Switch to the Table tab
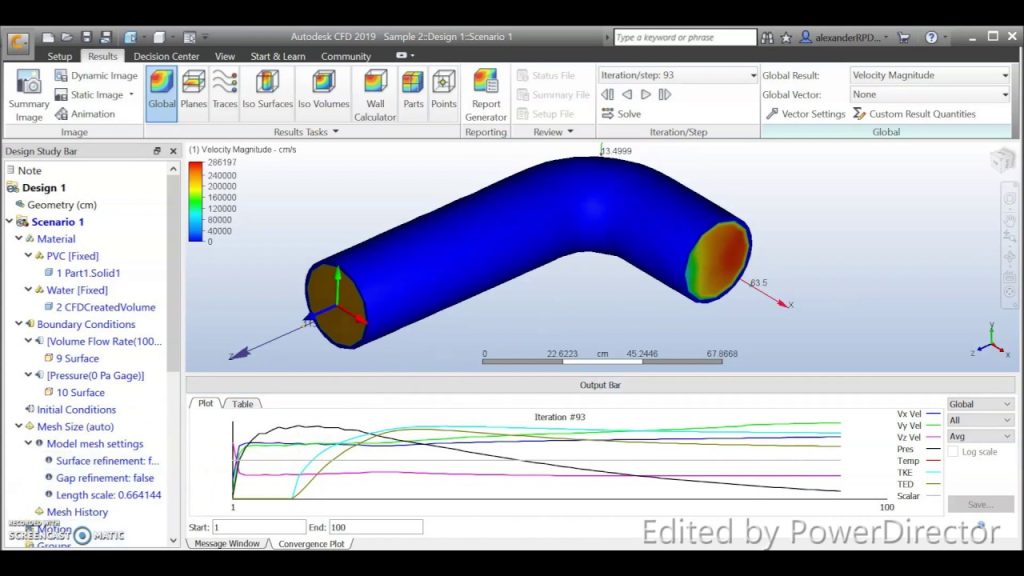1024x576 pixels. [x=242, y=404]
